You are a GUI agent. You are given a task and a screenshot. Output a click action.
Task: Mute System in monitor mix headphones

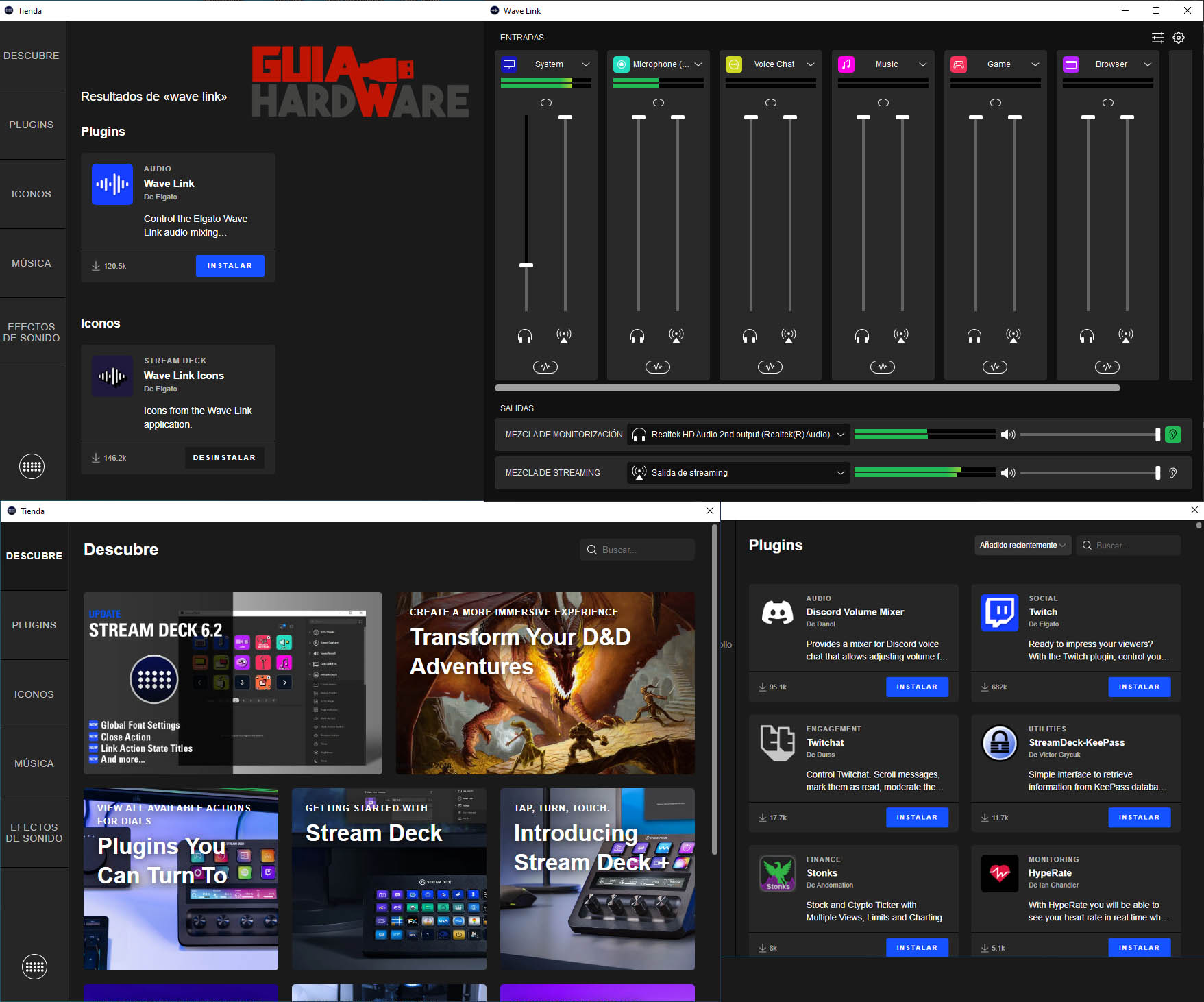pyautogui.click(x=525, y=336)
